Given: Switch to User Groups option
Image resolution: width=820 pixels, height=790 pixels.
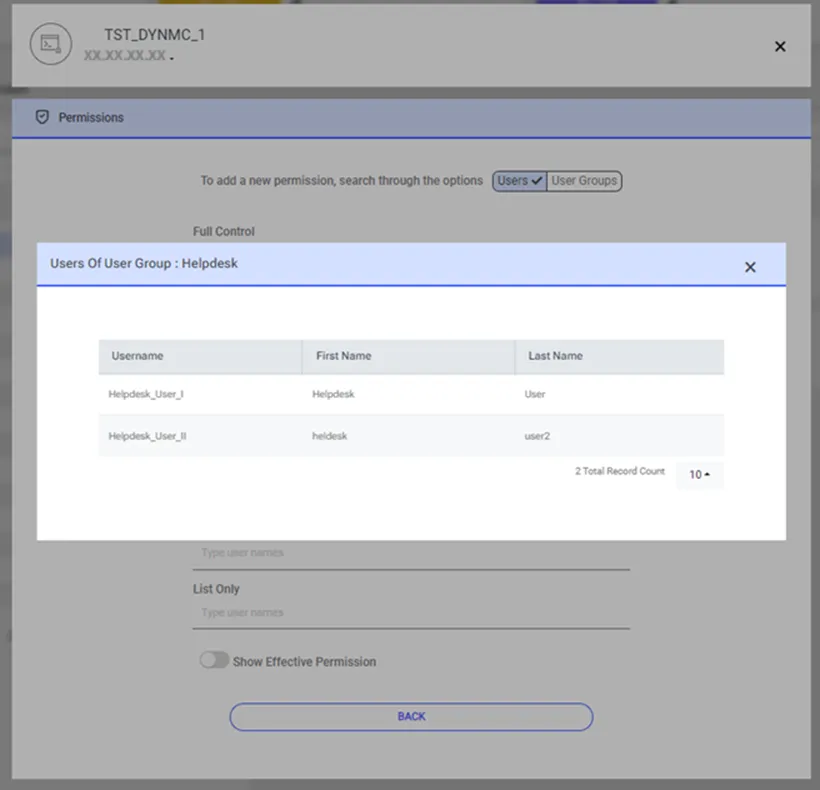Looking at the screenshot, I should click(584, 181).
